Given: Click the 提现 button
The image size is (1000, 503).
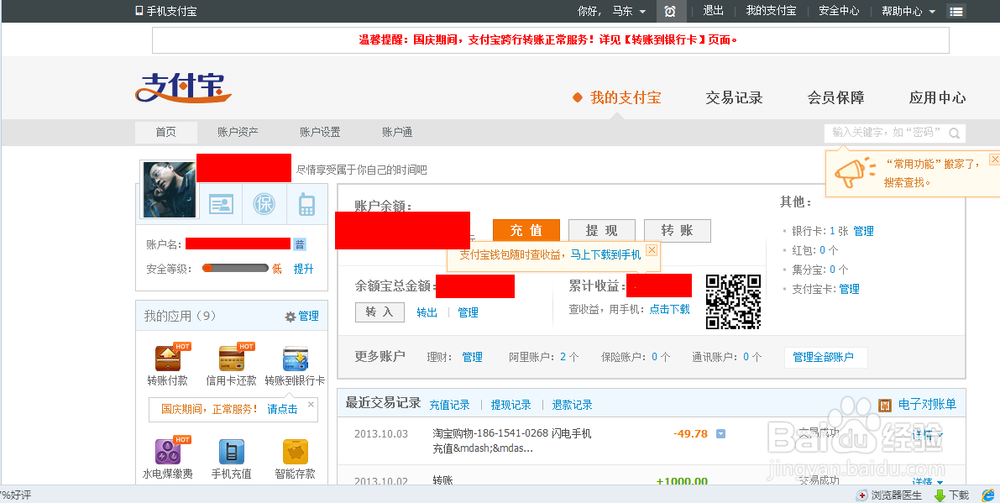Looking at the screenshot, I should pyautogui.click(x=601, y=231).
